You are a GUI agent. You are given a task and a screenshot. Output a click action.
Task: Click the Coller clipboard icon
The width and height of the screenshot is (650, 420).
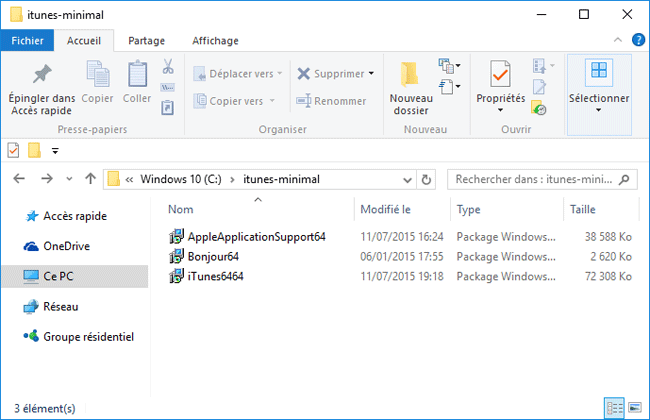(137, 73)
